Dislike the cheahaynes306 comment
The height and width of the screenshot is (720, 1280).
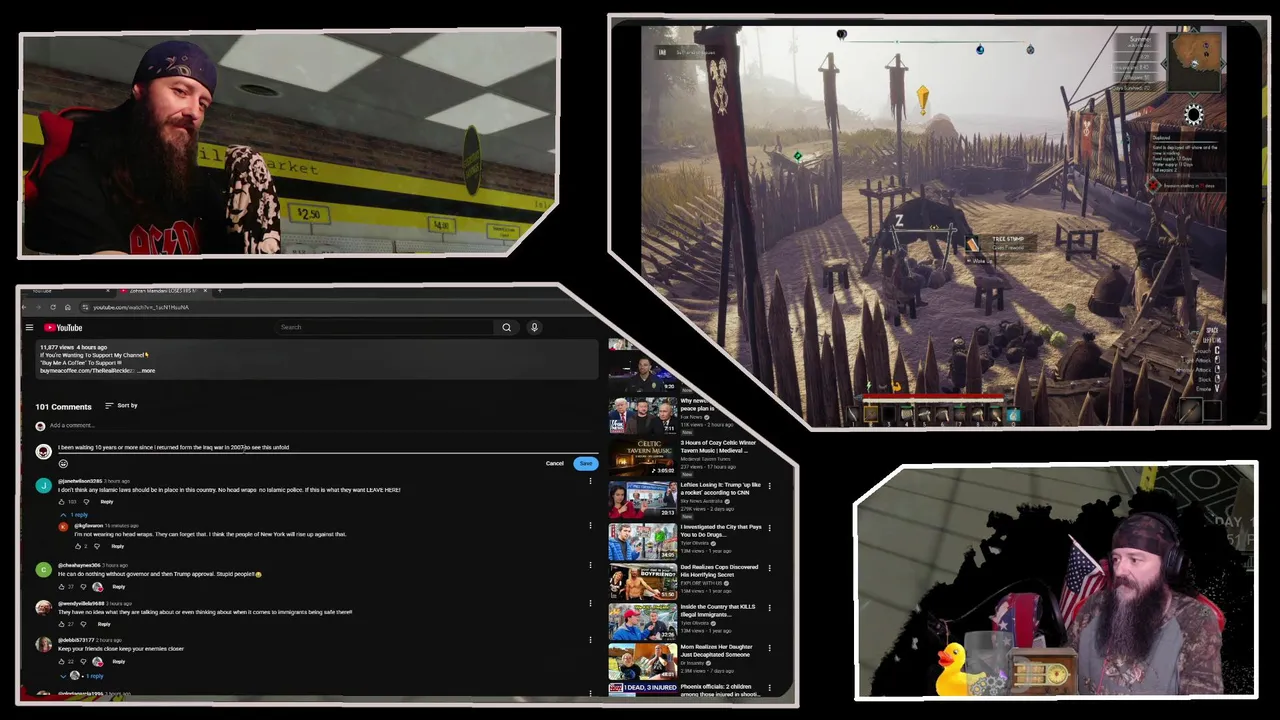82,587
